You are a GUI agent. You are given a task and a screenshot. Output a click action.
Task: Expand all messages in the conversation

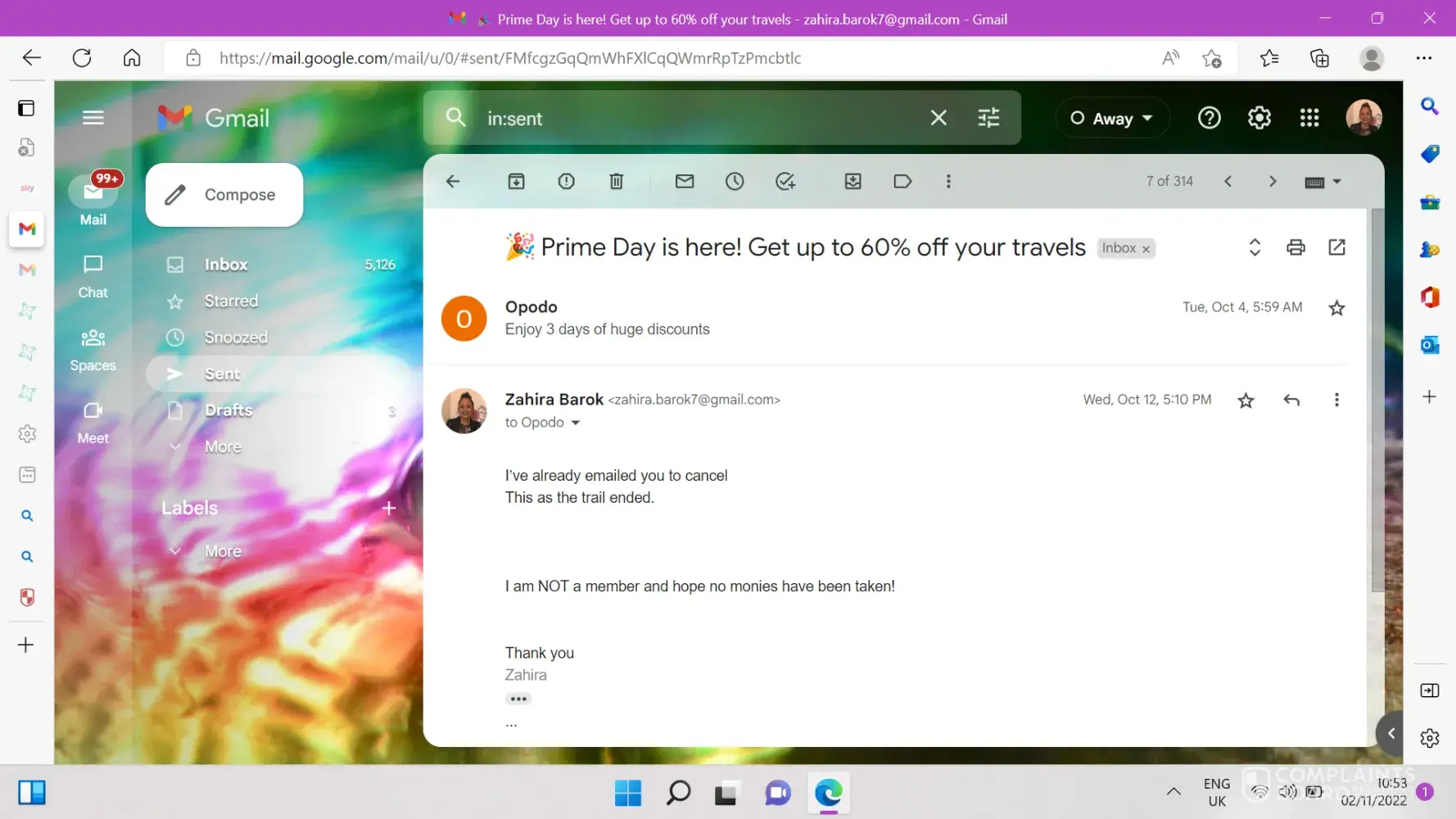pos(1255,247)
